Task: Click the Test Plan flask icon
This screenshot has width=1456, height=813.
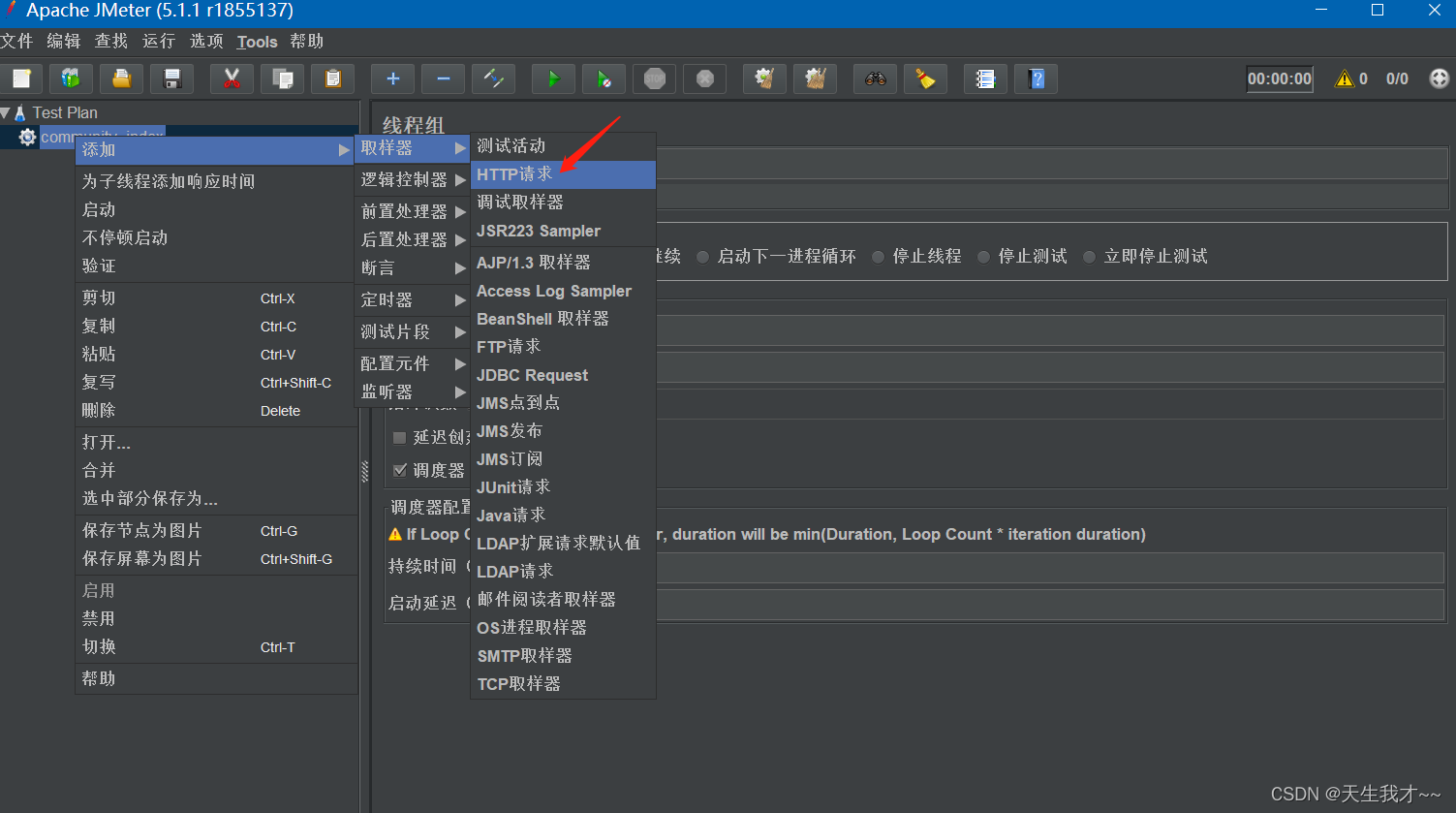Action: pos(20,112)
